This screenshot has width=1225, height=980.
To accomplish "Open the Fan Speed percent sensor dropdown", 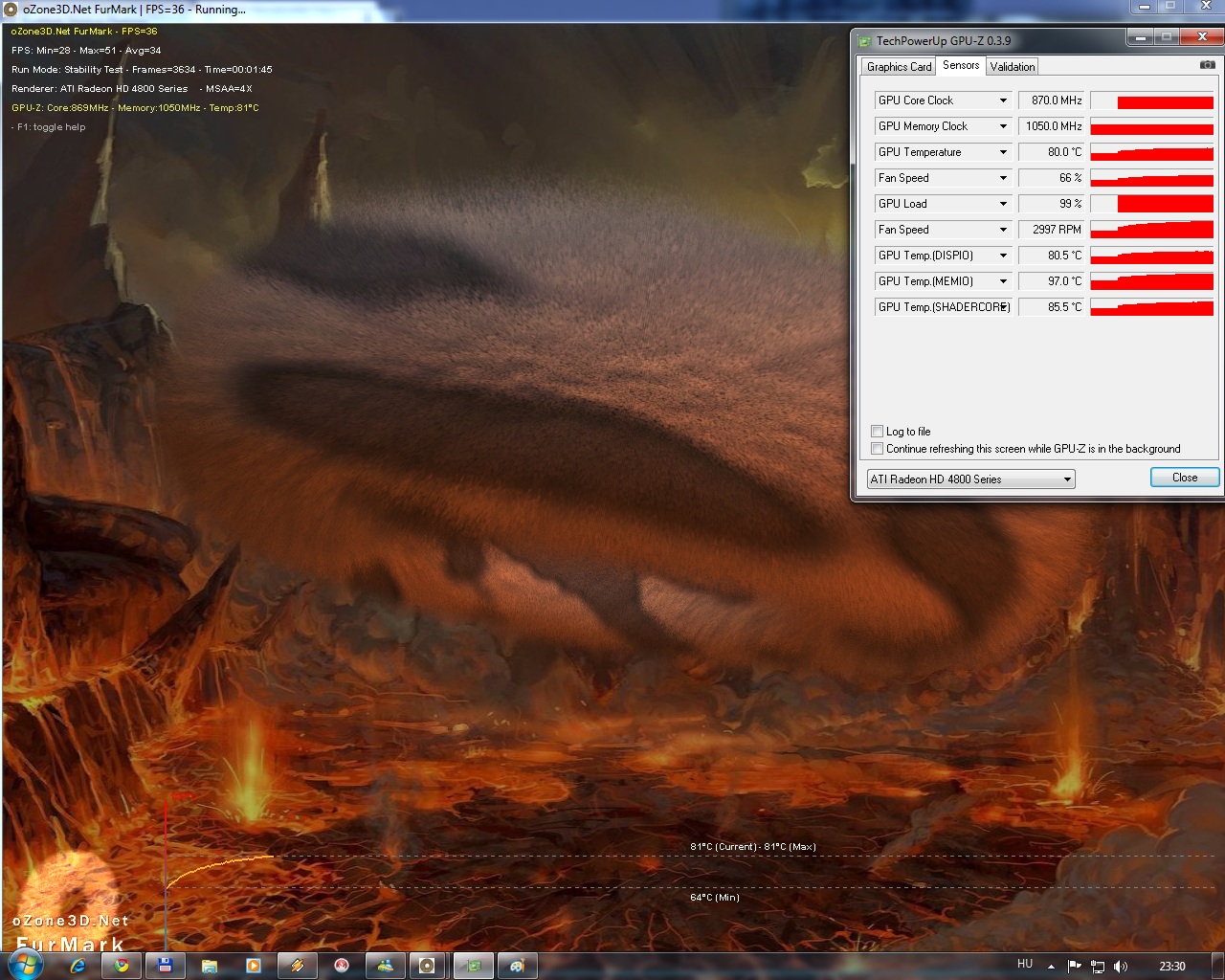I will point(1003,178).
